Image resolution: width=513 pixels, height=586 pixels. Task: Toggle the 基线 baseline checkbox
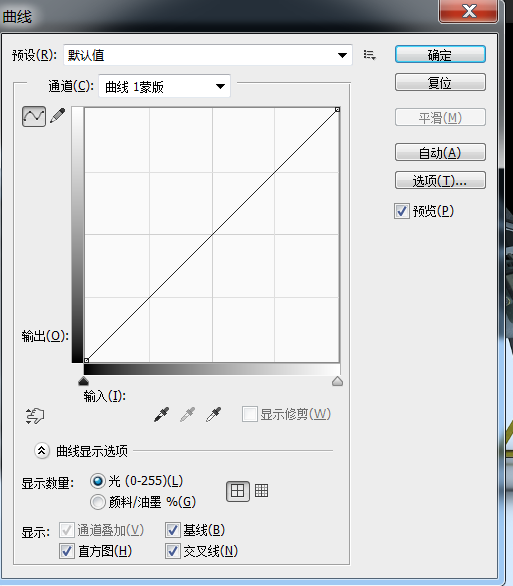point(173,530)
